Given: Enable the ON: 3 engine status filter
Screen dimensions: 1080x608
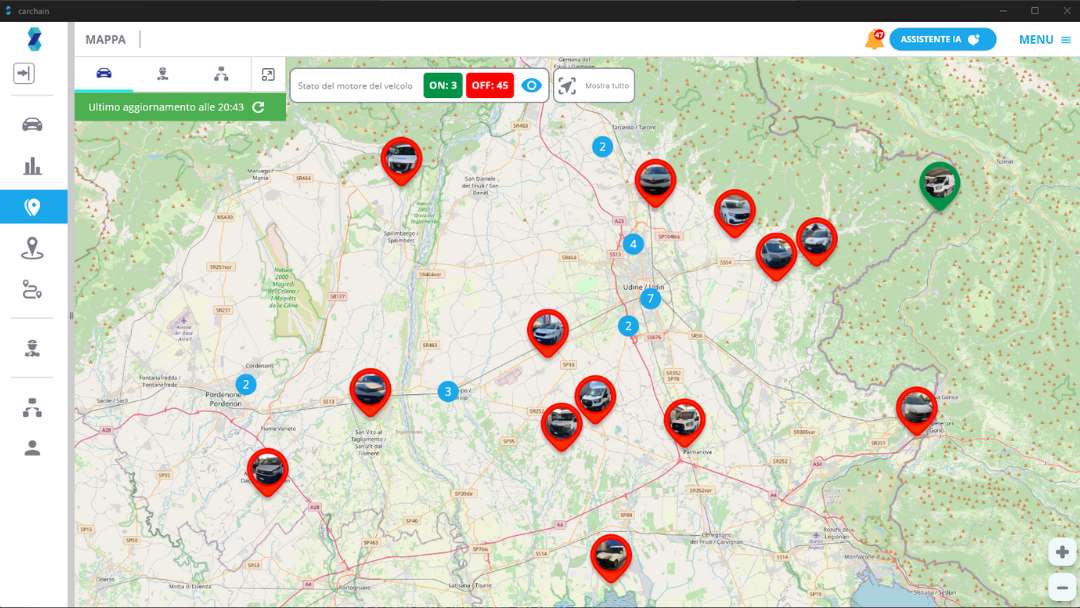Looking at the screenshot, I should point(445,85).
